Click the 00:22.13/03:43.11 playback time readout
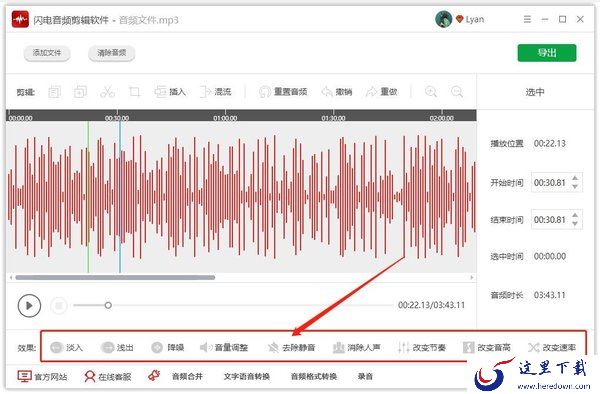This screenshot has width=600, height=394. coord(431,305)
